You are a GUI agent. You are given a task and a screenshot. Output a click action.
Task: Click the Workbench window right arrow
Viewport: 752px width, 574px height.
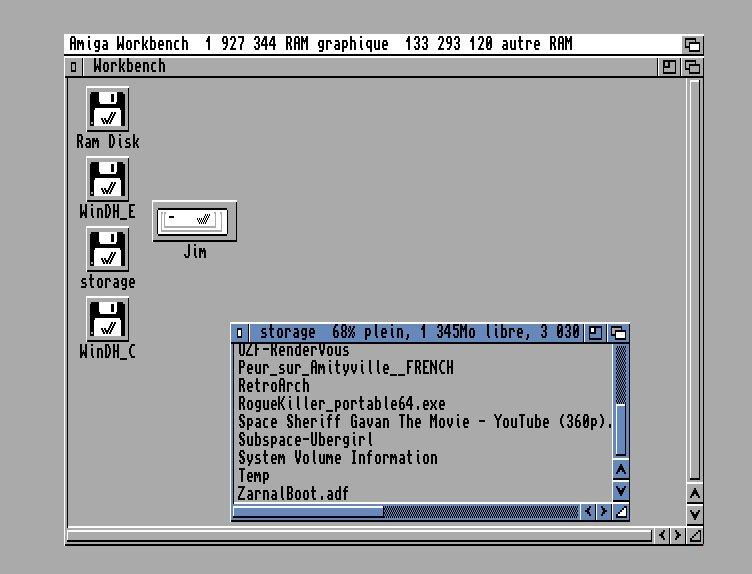pos(677,535)
